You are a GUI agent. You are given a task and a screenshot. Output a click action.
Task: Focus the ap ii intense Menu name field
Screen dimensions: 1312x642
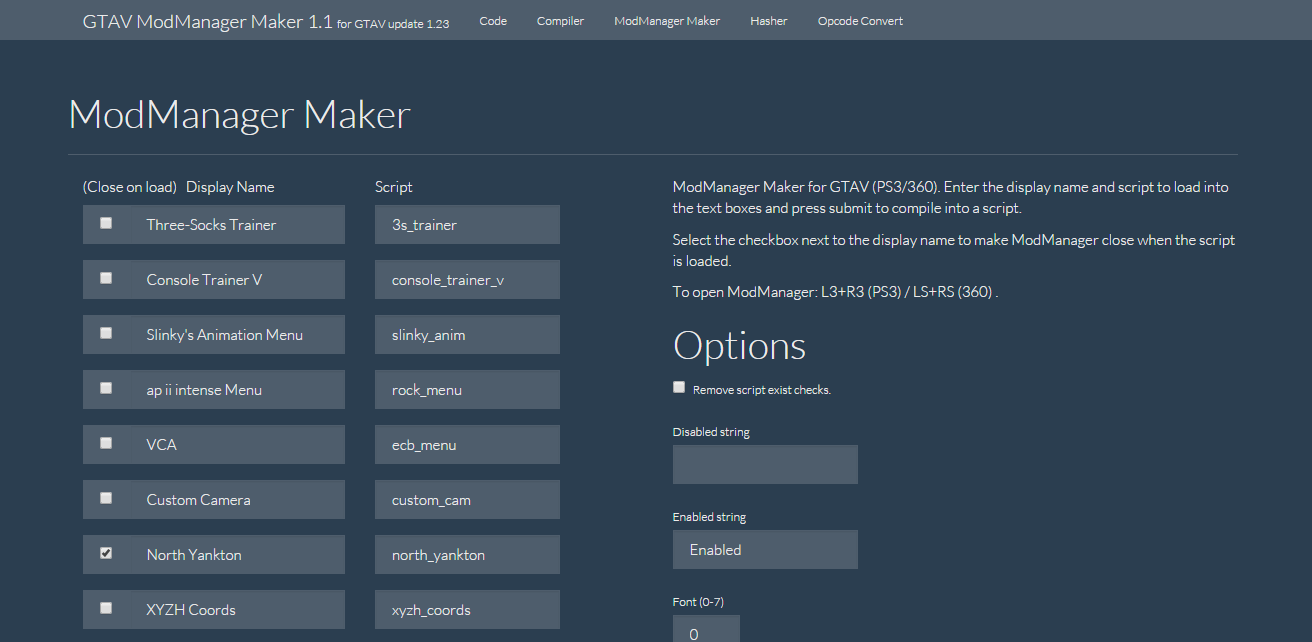click(x=237, y=390)
